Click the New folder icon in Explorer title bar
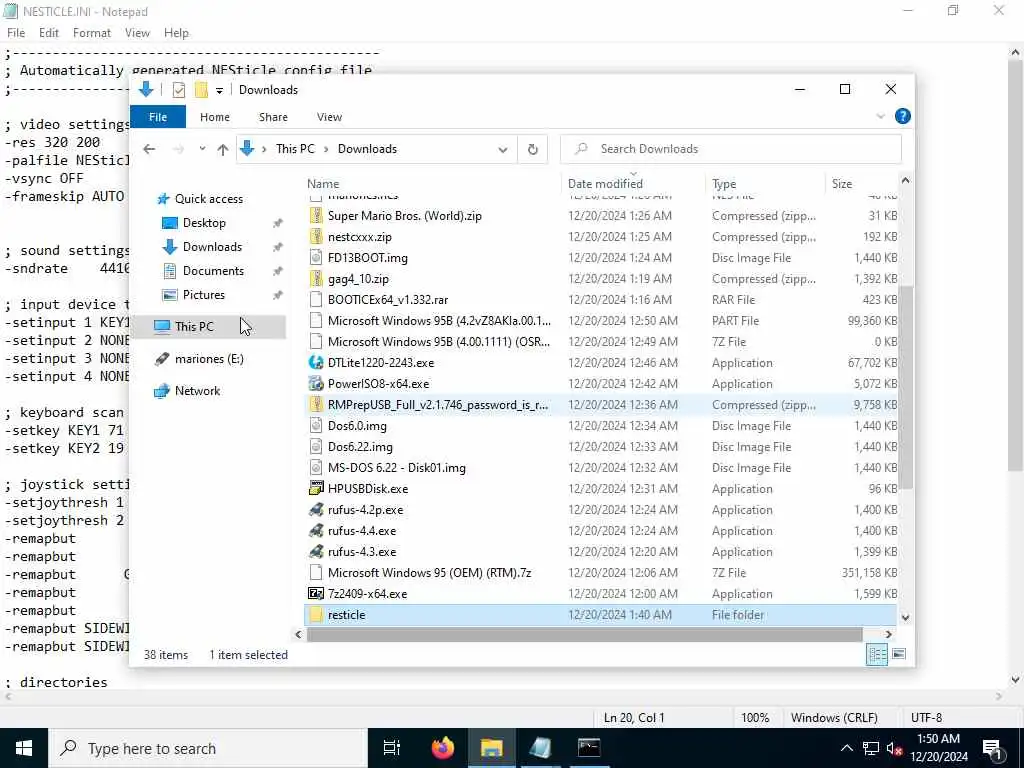The height and width of the screenshot is (768, 1024). pos(201,90)
